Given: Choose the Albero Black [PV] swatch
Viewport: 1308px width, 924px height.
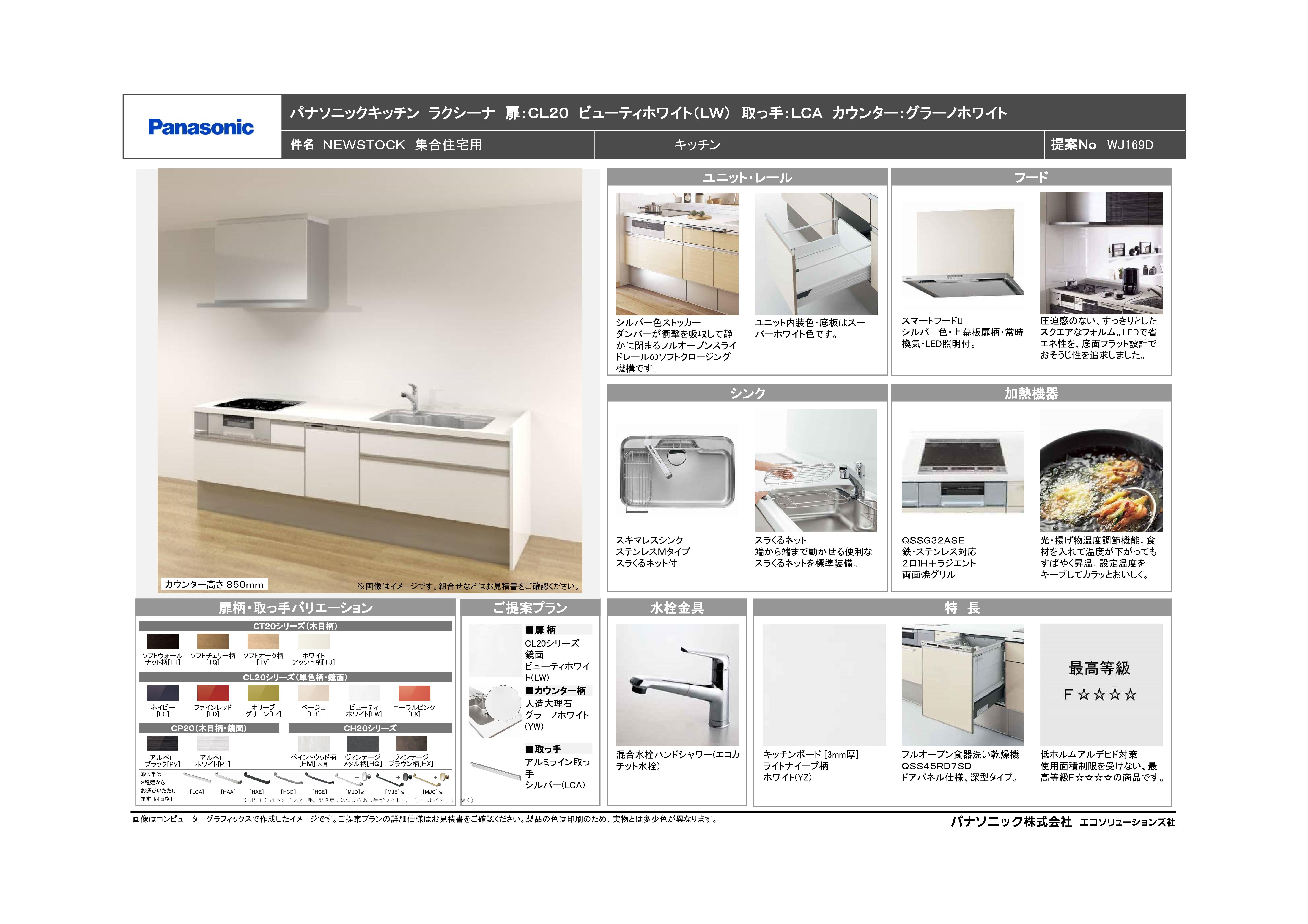Looking at the screenshot, I should pyautogui.click(x=162, y=743).
